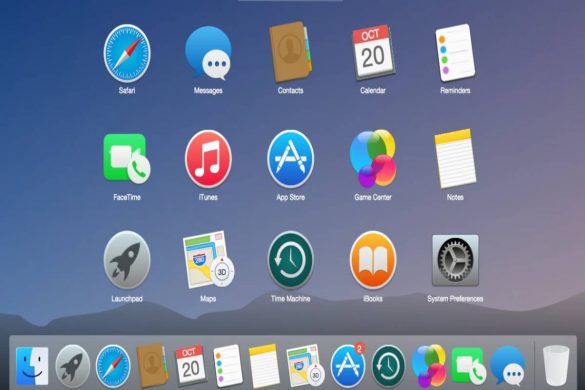Launch the Game Center icon in the app grid
Viewport: 585px width, 390px height.
click(x=373, y=158)
